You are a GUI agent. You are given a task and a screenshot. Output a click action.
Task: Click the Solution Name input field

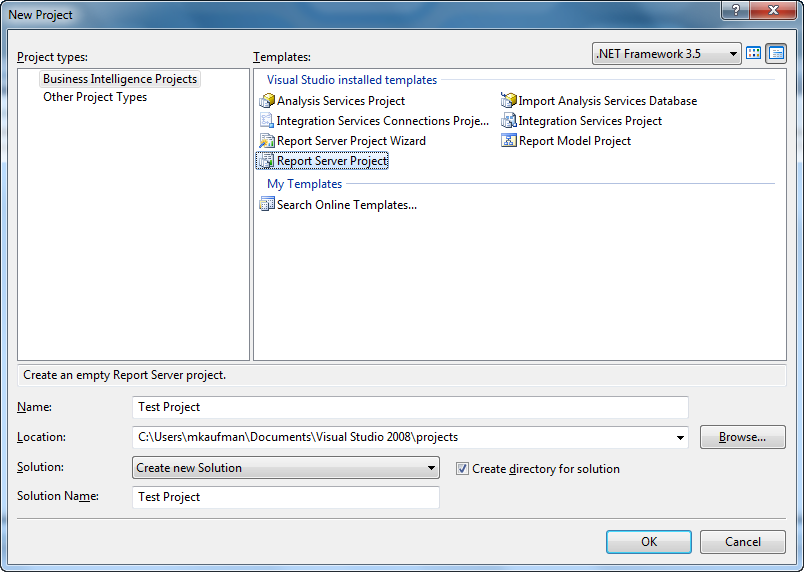tap(286, 497)
